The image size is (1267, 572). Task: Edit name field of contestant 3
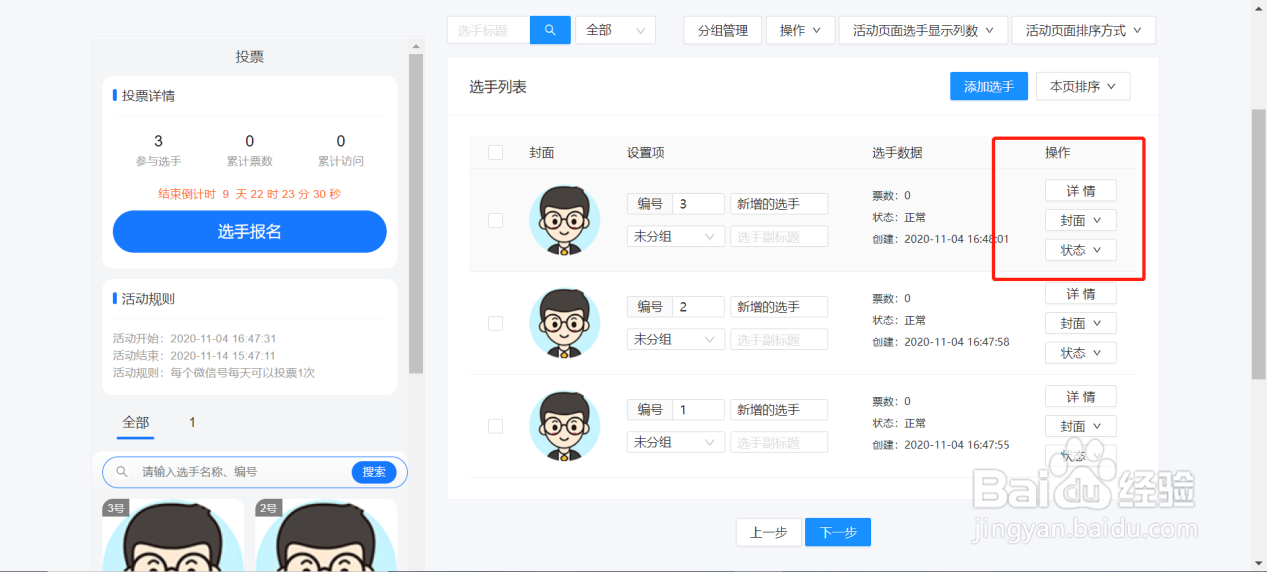pyautogui.click(x=779, y=204)
